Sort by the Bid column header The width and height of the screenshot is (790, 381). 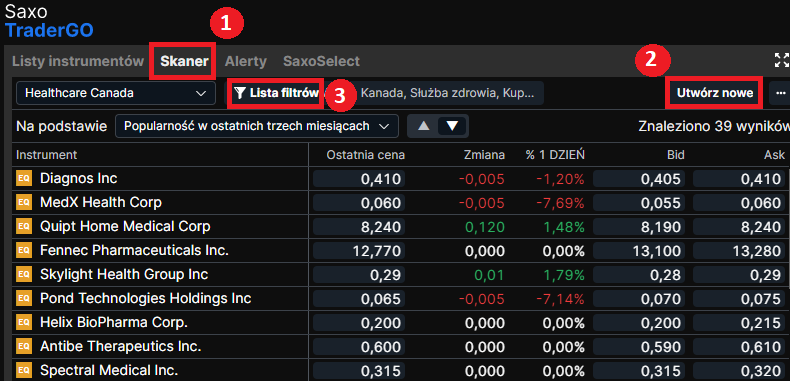[676, 155]
